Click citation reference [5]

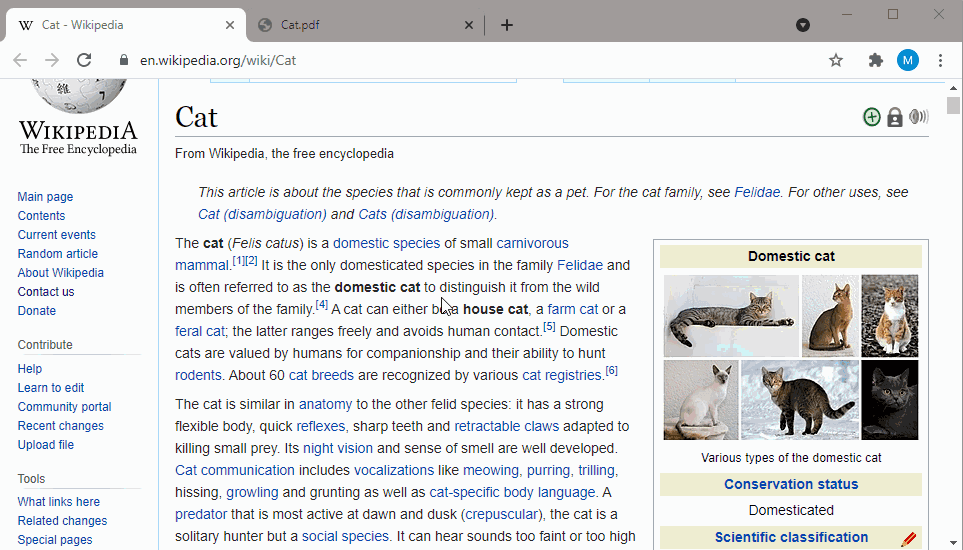[x=549, y=327]
